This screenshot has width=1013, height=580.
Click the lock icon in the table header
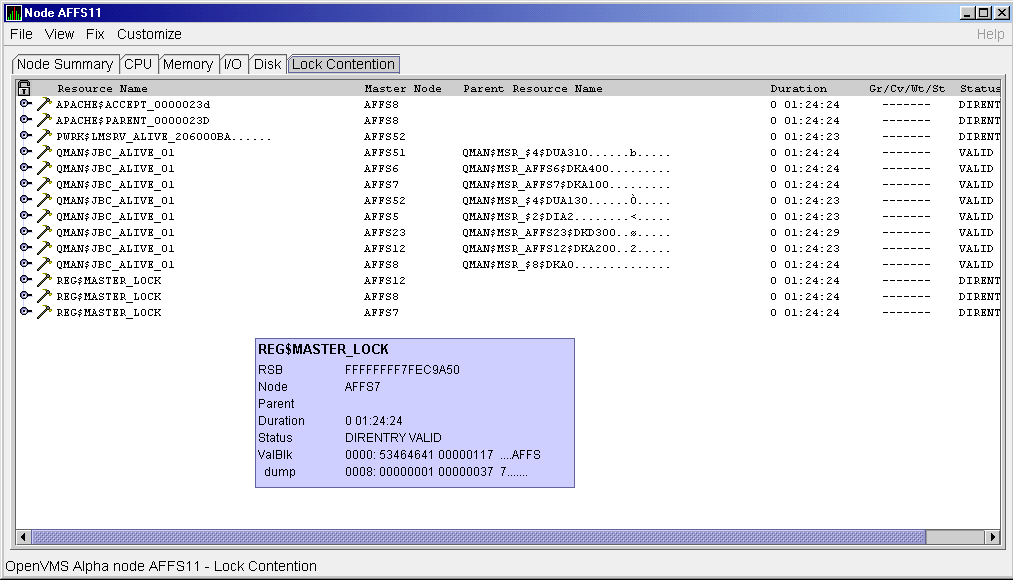click(24, 88)
